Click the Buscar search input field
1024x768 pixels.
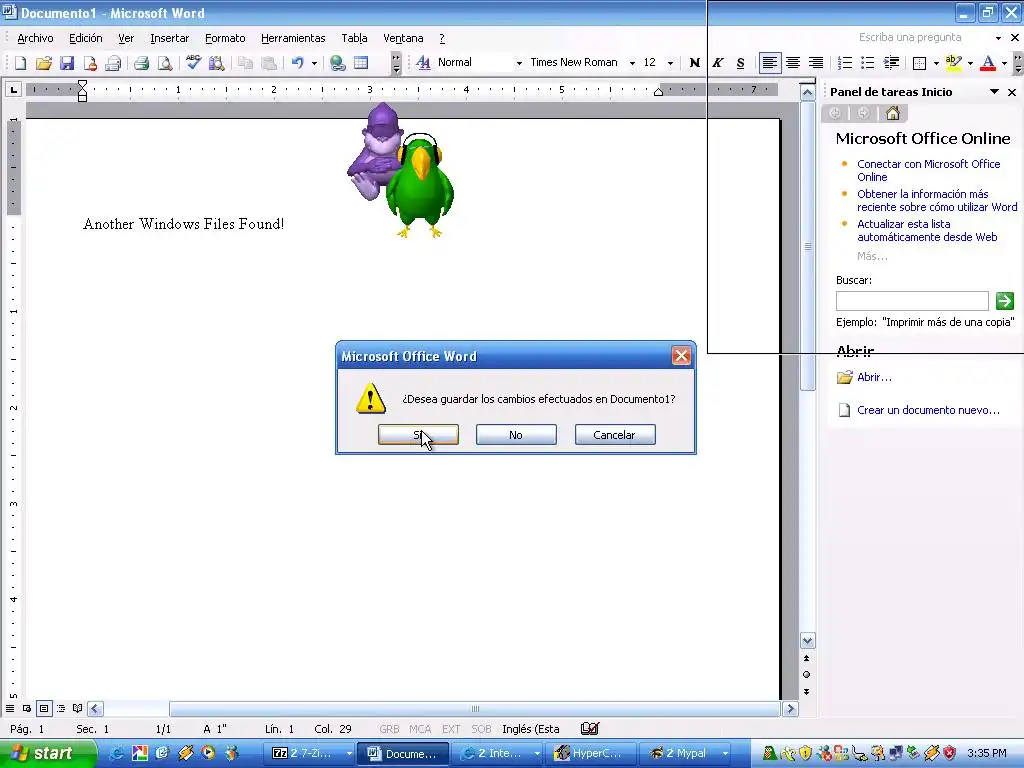coord(912,300)
